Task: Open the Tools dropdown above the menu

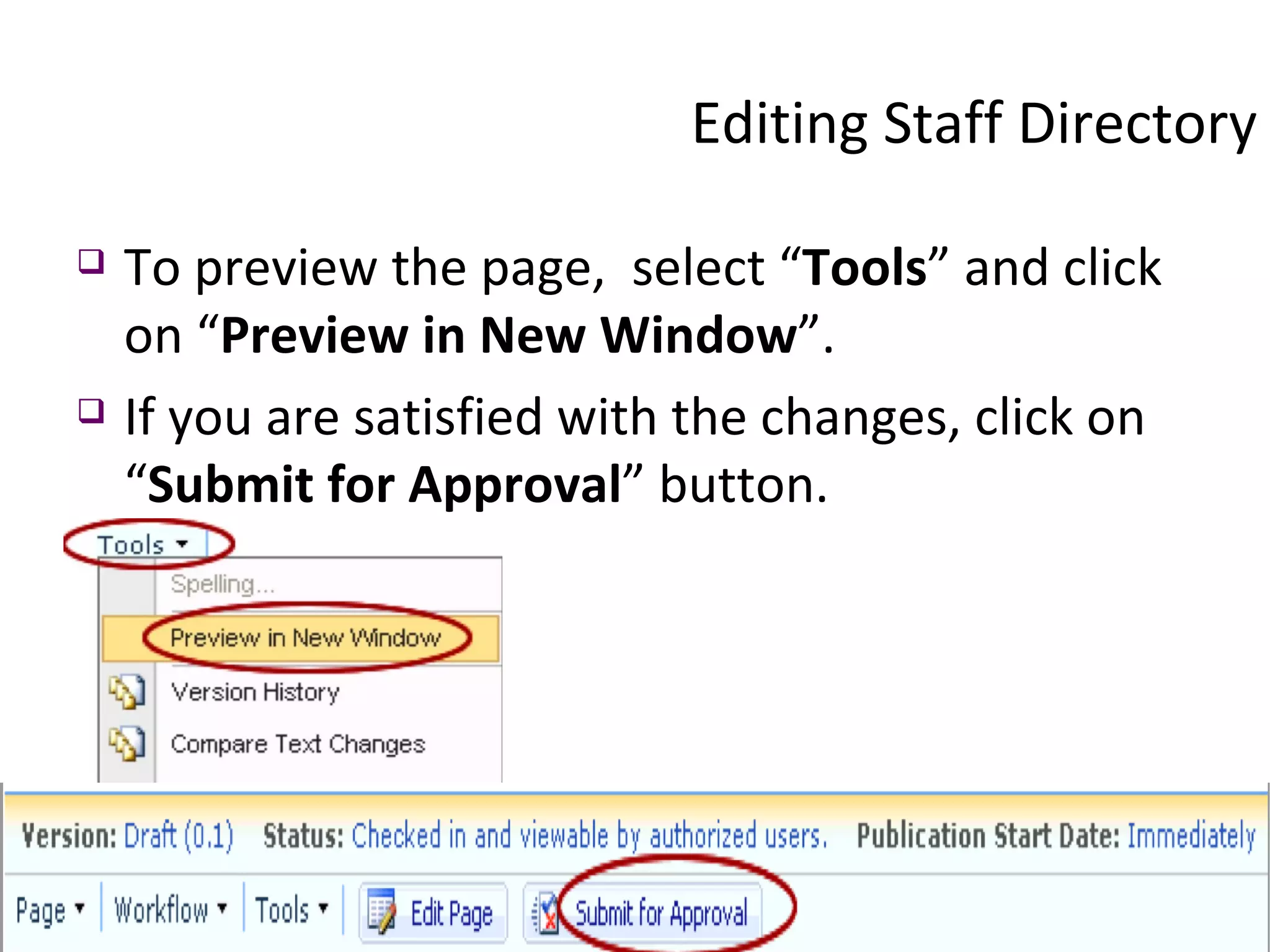Action: point(143,545)
